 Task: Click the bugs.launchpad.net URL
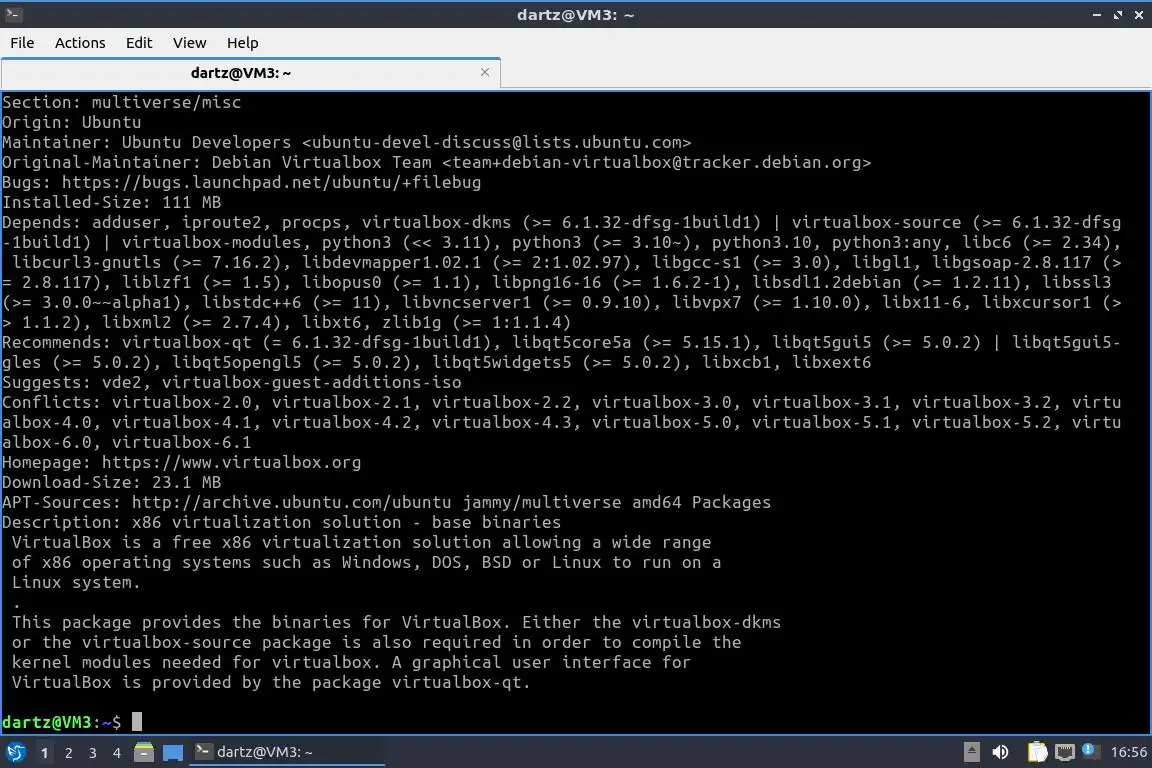click(271, 182)
